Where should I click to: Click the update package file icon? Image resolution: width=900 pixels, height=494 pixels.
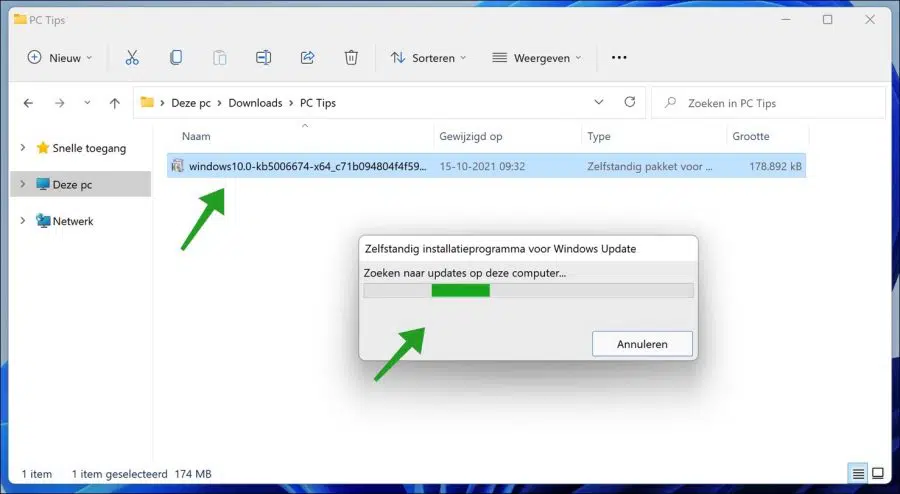point(177,166)
